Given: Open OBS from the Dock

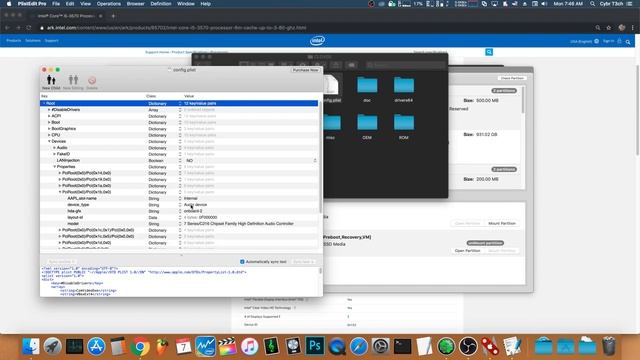Looking at the screenshot, I should [x=468, y=347].
